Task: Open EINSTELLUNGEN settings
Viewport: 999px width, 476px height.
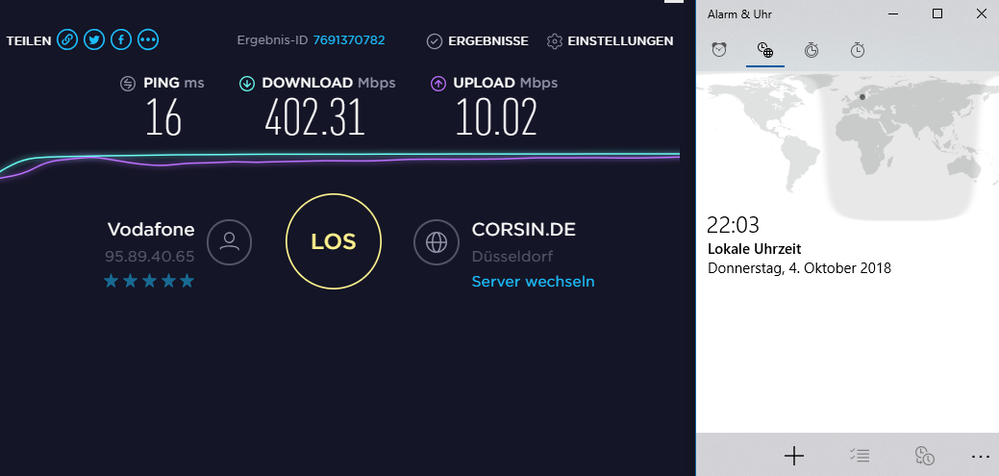Action: tap(609, 41)
